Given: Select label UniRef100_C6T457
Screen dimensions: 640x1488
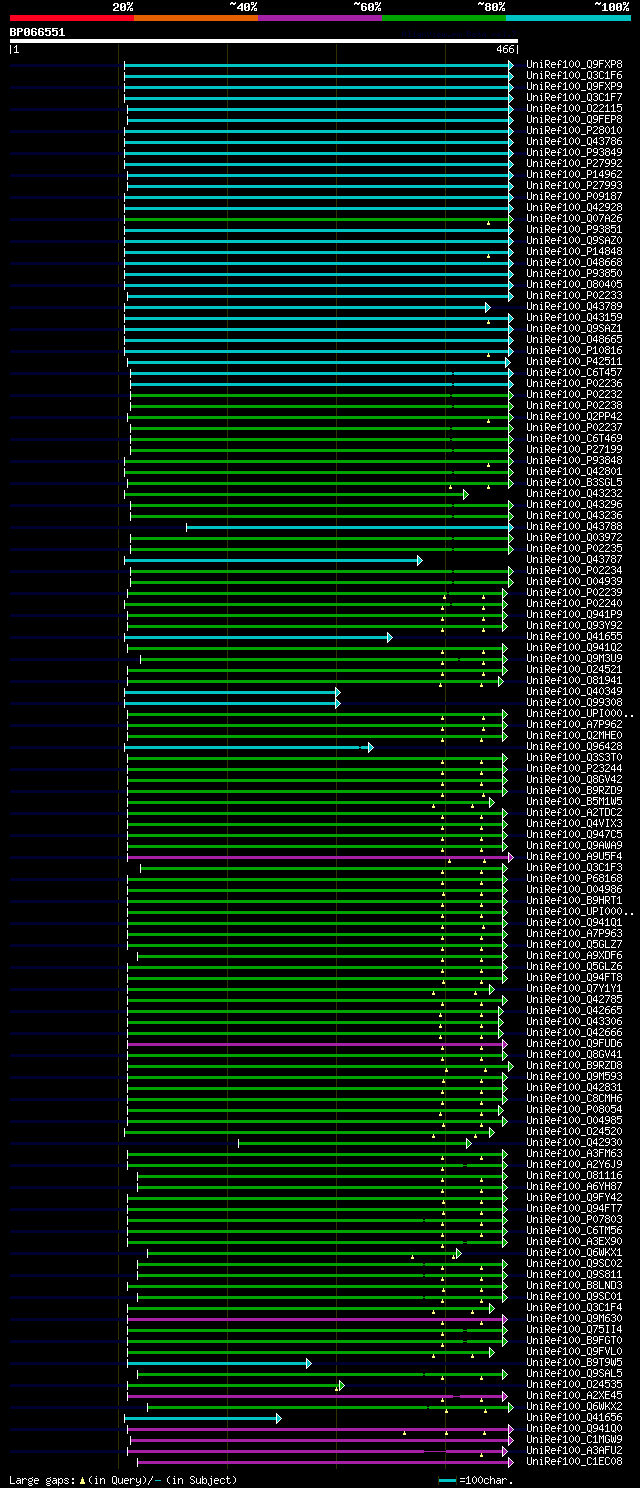Looking at the screenshot, I should pos(574,372).
